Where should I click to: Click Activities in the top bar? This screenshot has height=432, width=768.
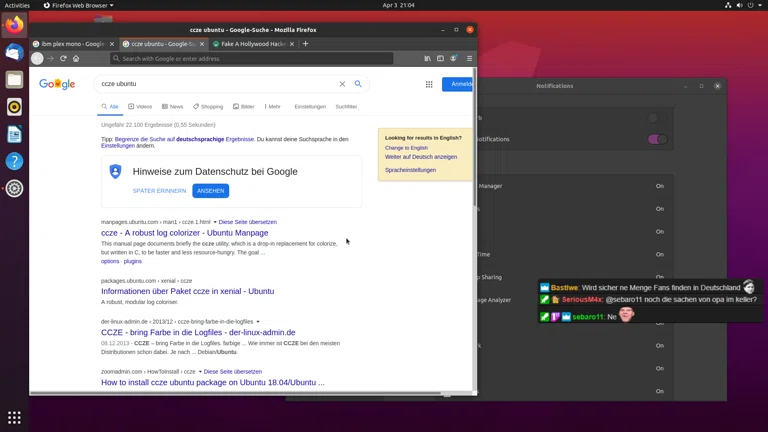[x=17, y=5]
